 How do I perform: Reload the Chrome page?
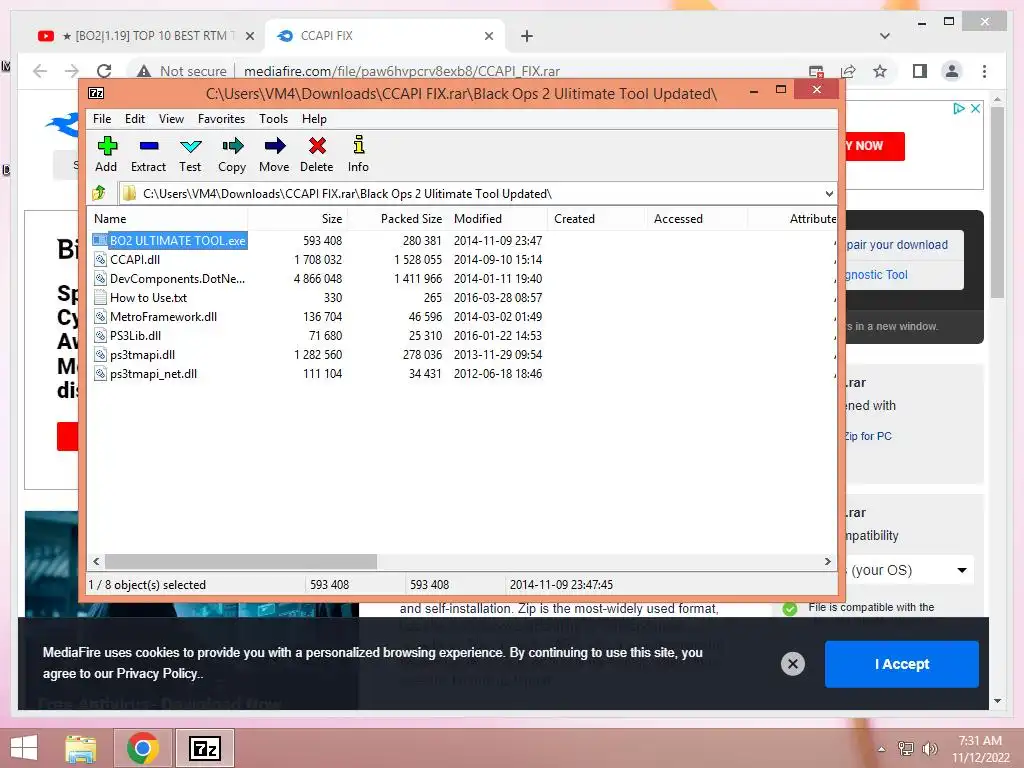[104, 71]
